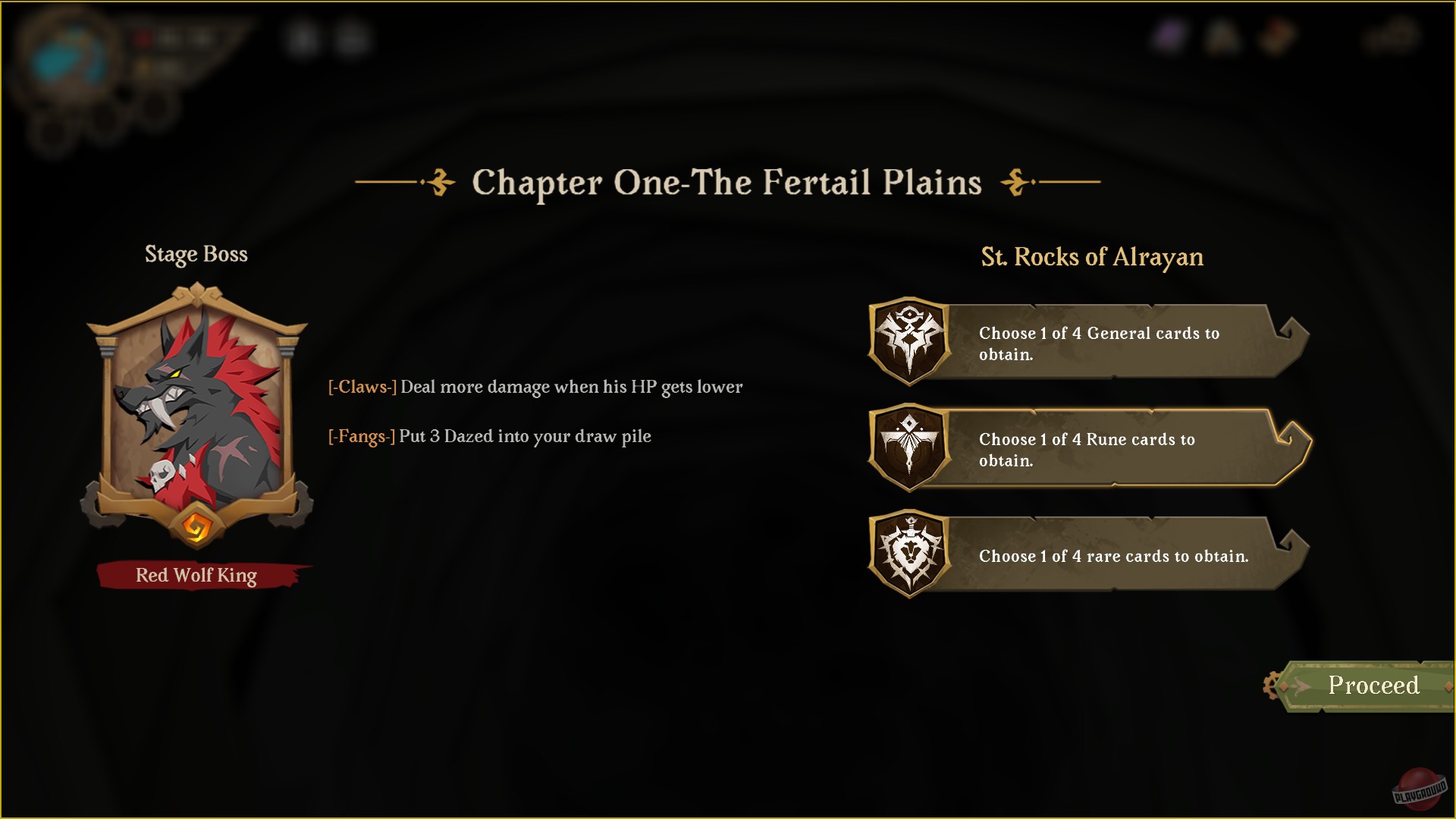Open the Red Wolf King boss portrait
The width and height of the screenshot is (1456, 819).
tap(196, 409)
